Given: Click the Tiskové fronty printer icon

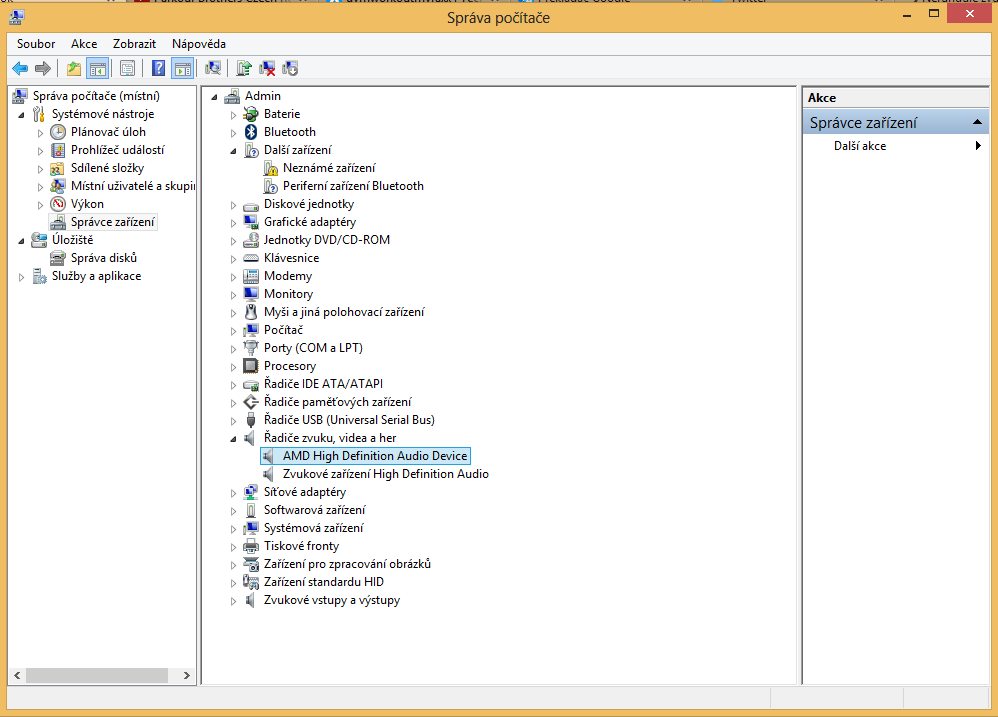Looking at the screenshot, I should (x=251, y=546).
